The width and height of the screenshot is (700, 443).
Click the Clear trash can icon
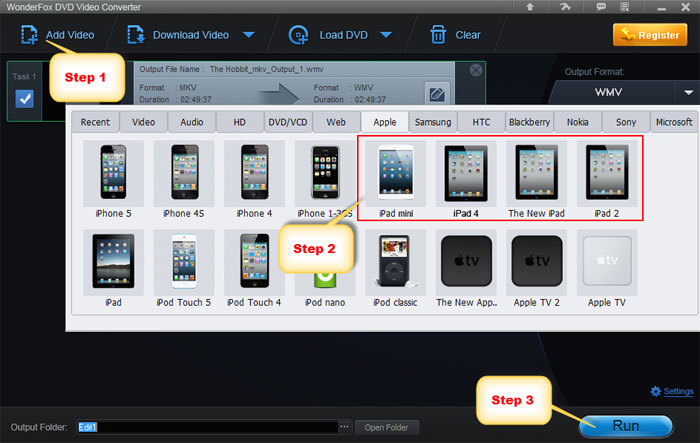pos(438,35)
